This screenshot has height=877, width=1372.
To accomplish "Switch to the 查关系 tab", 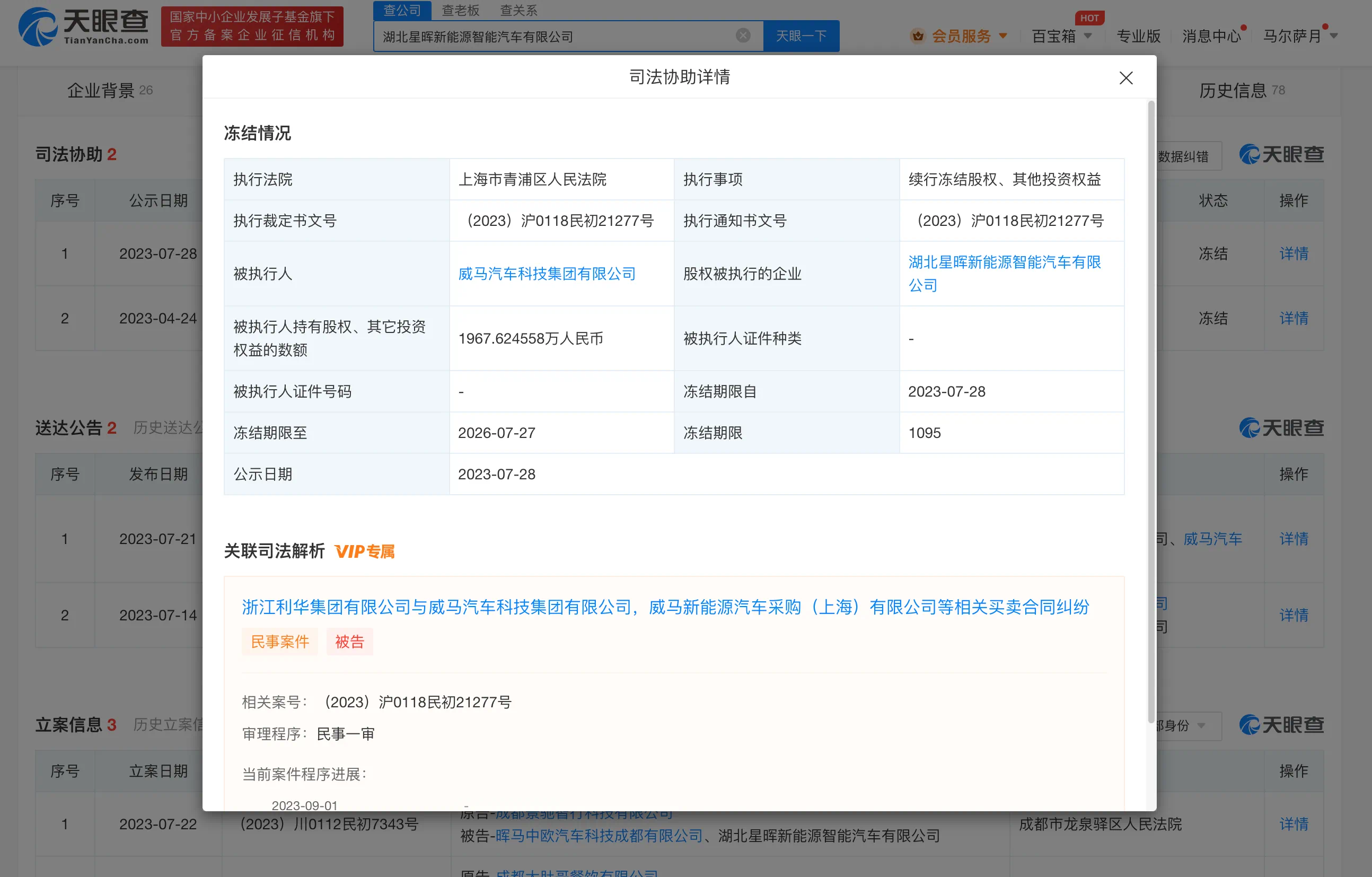I will coord(518,10).
